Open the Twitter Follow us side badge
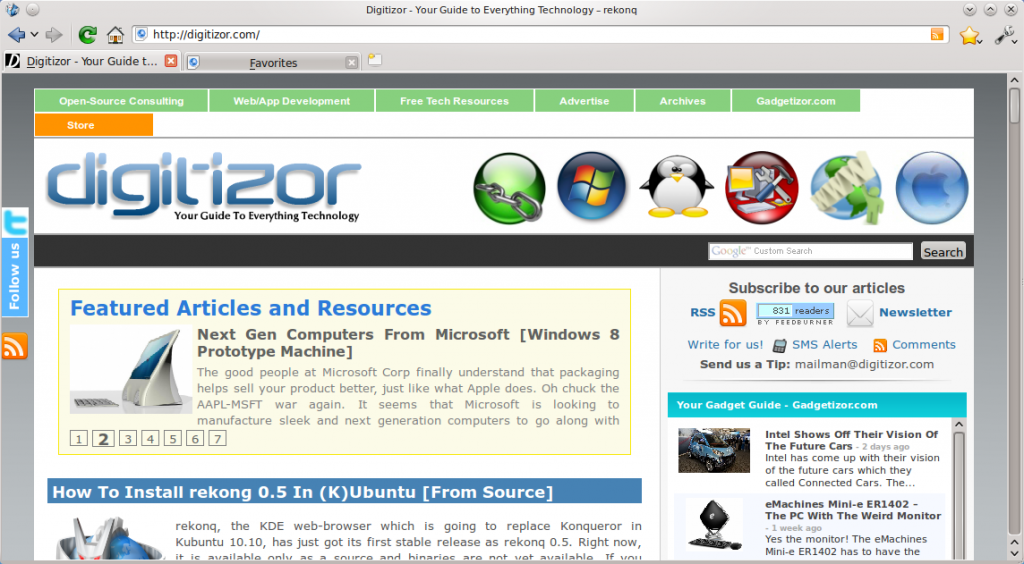Viewport: 1024px width, 564px height. pos(15,262)
